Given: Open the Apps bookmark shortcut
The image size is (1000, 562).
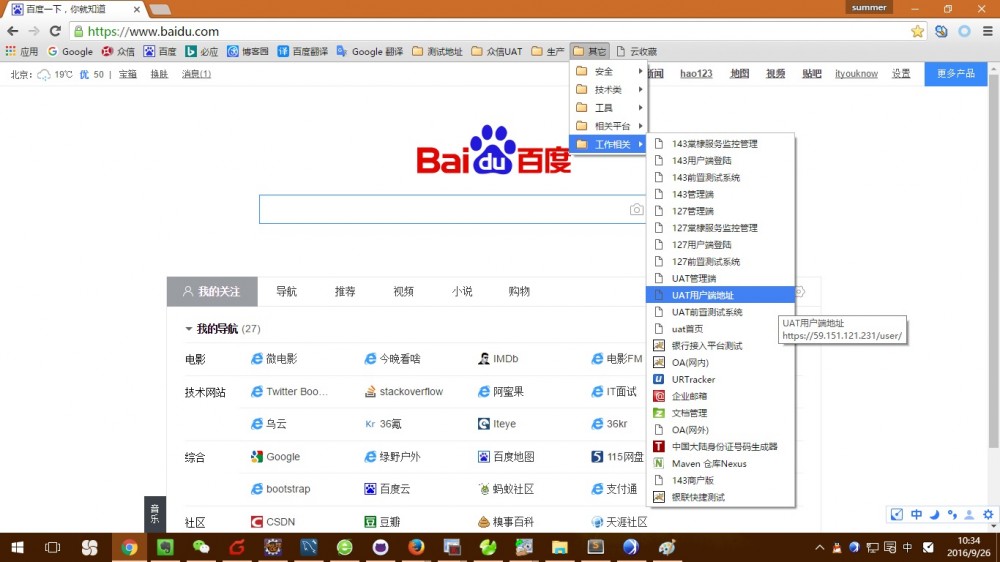Looking at the screenshot, I should point(22,51).
